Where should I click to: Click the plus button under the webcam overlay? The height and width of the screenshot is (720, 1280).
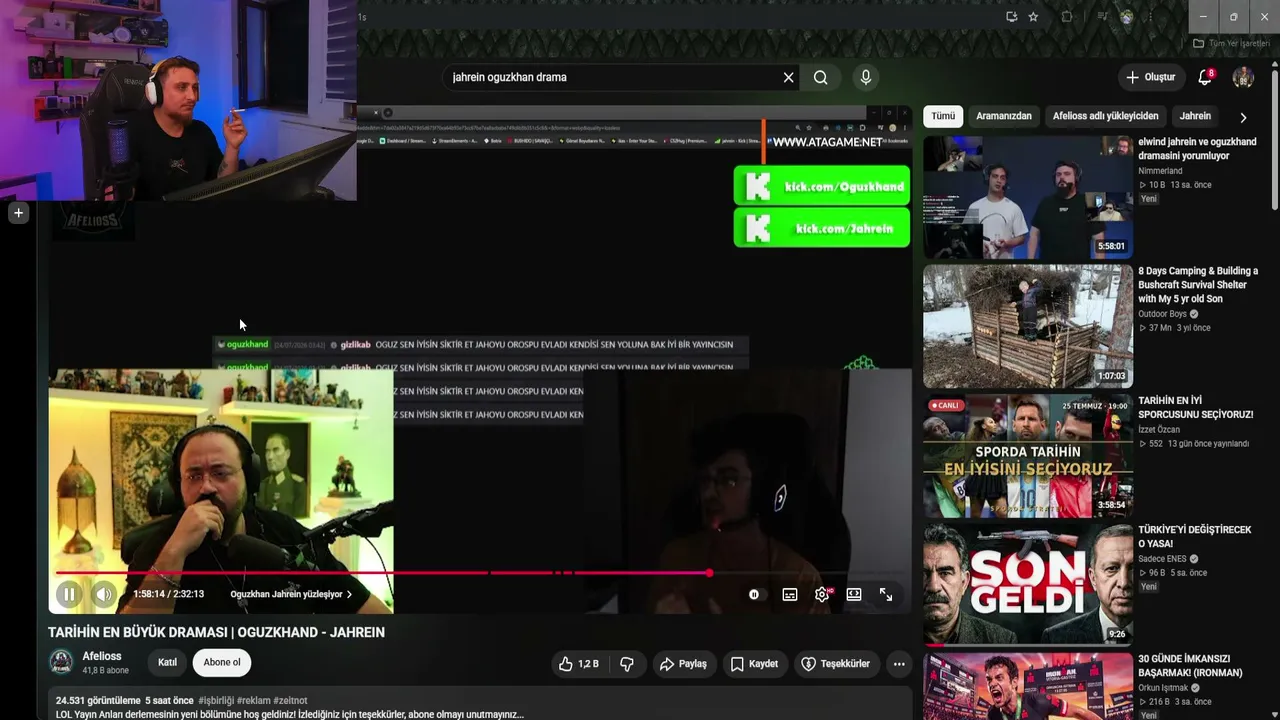pos(18,212)
